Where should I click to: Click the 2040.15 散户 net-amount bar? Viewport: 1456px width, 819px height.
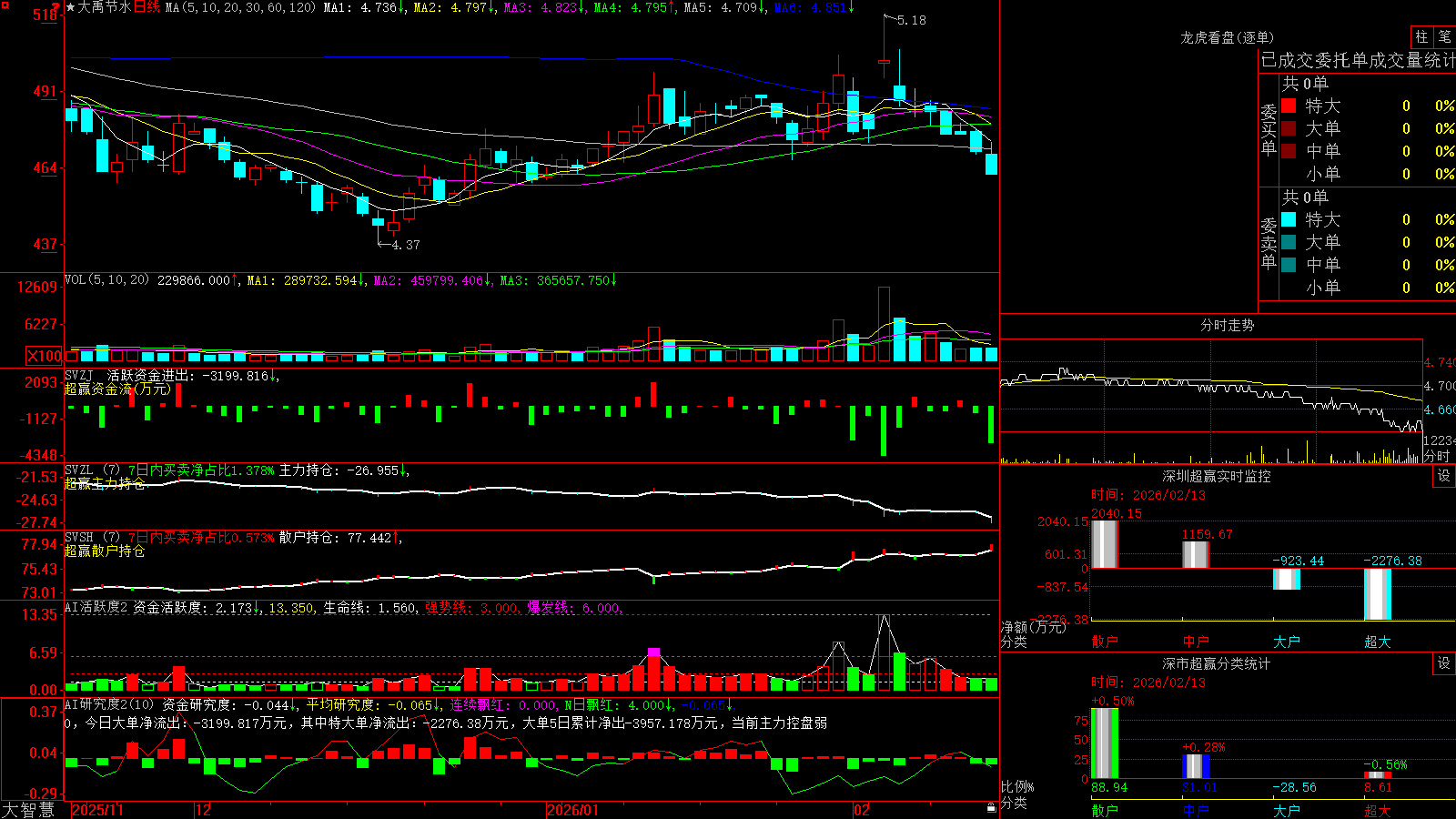1105,544
